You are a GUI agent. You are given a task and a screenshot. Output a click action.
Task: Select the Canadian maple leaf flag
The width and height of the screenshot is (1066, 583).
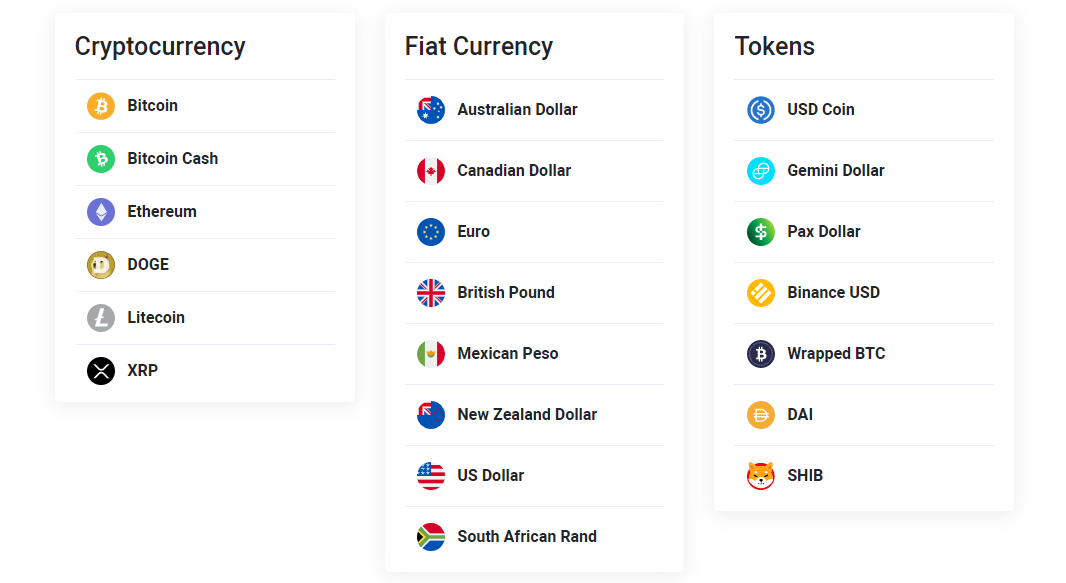point(431,171)
